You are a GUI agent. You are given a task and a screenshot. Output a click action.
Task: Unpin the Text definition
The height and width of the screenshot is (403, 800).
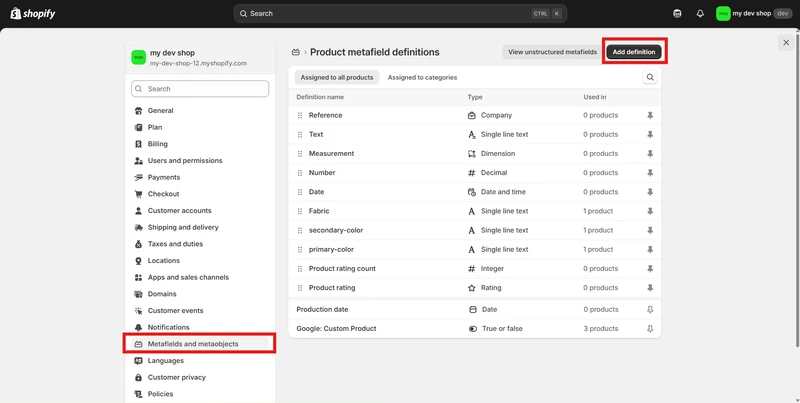point(649,135)
